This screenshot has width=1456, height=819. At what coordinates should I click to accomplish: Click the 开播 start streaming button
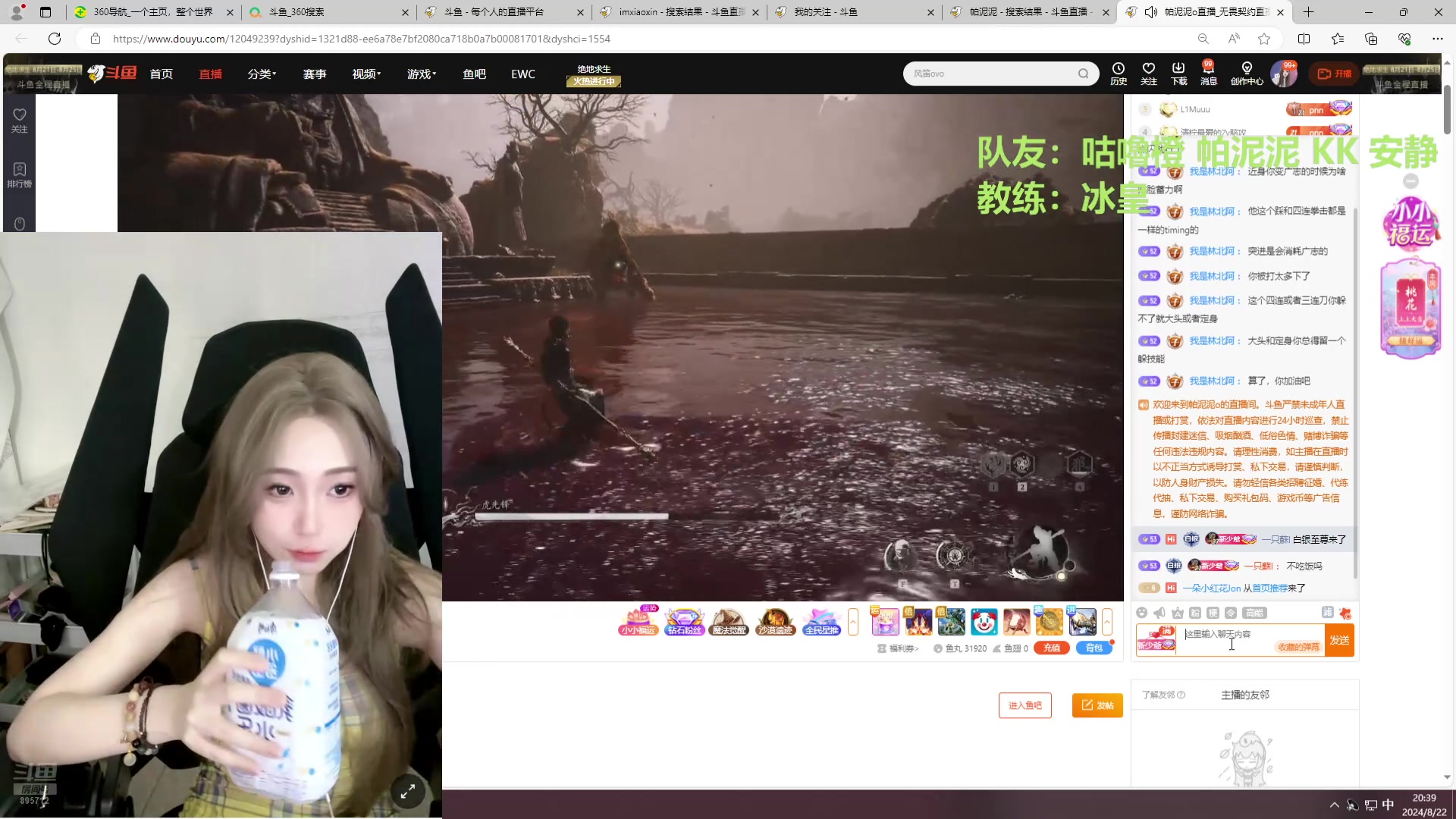1335,74
